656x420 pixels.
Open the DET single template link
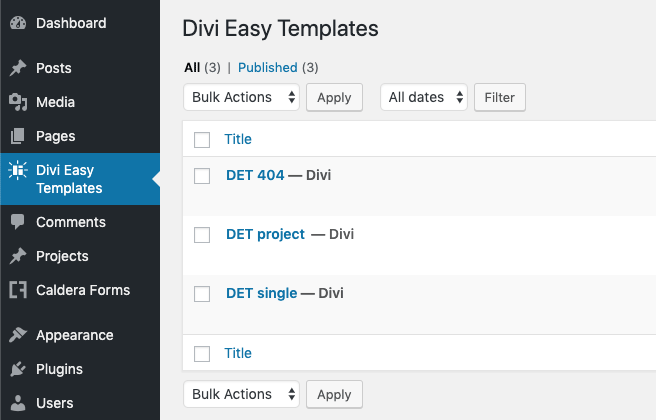(261, 293)
